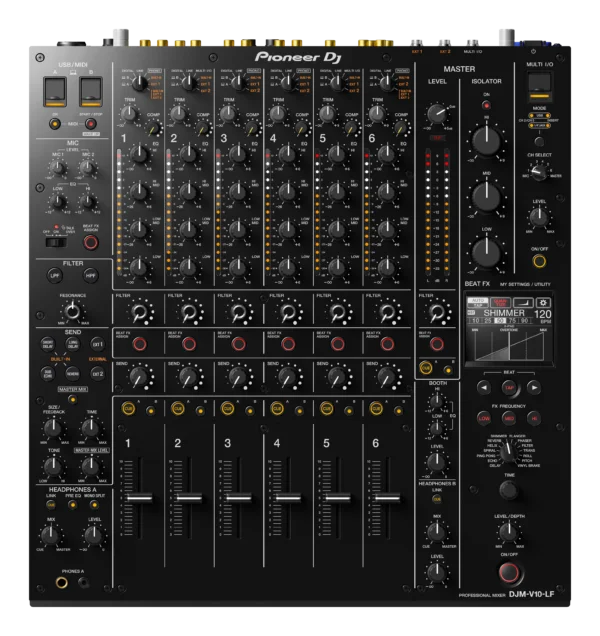
Task: Select FX Frequency MID button
Action: 509,418
